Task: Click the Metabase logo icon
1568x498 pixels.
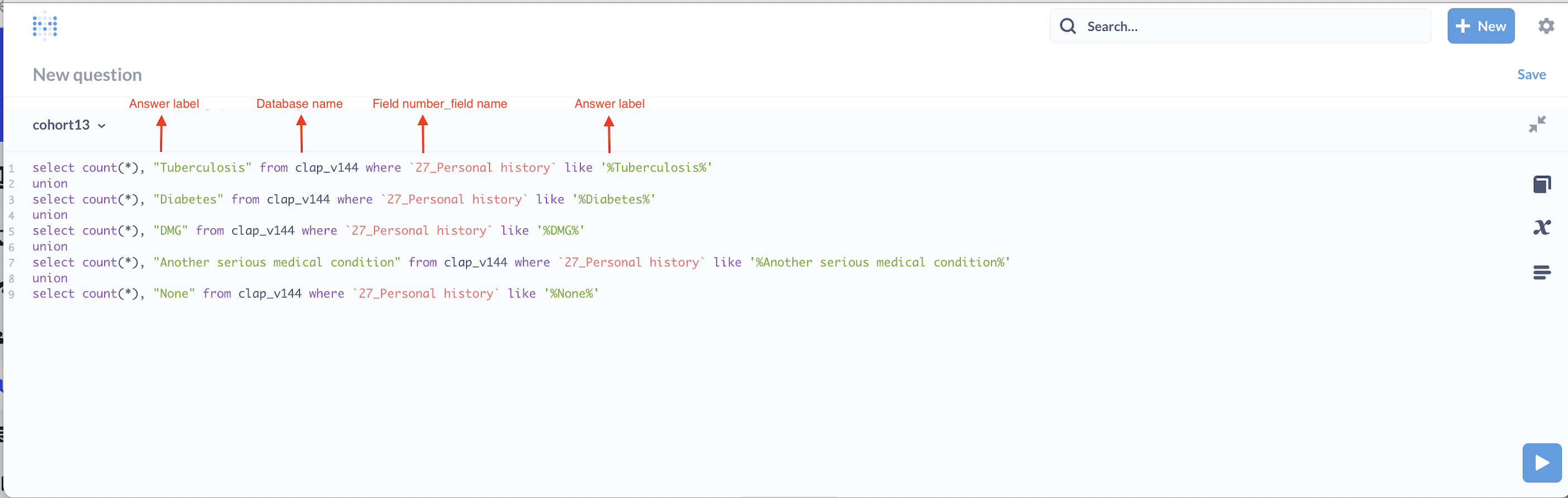Action: 45,26
